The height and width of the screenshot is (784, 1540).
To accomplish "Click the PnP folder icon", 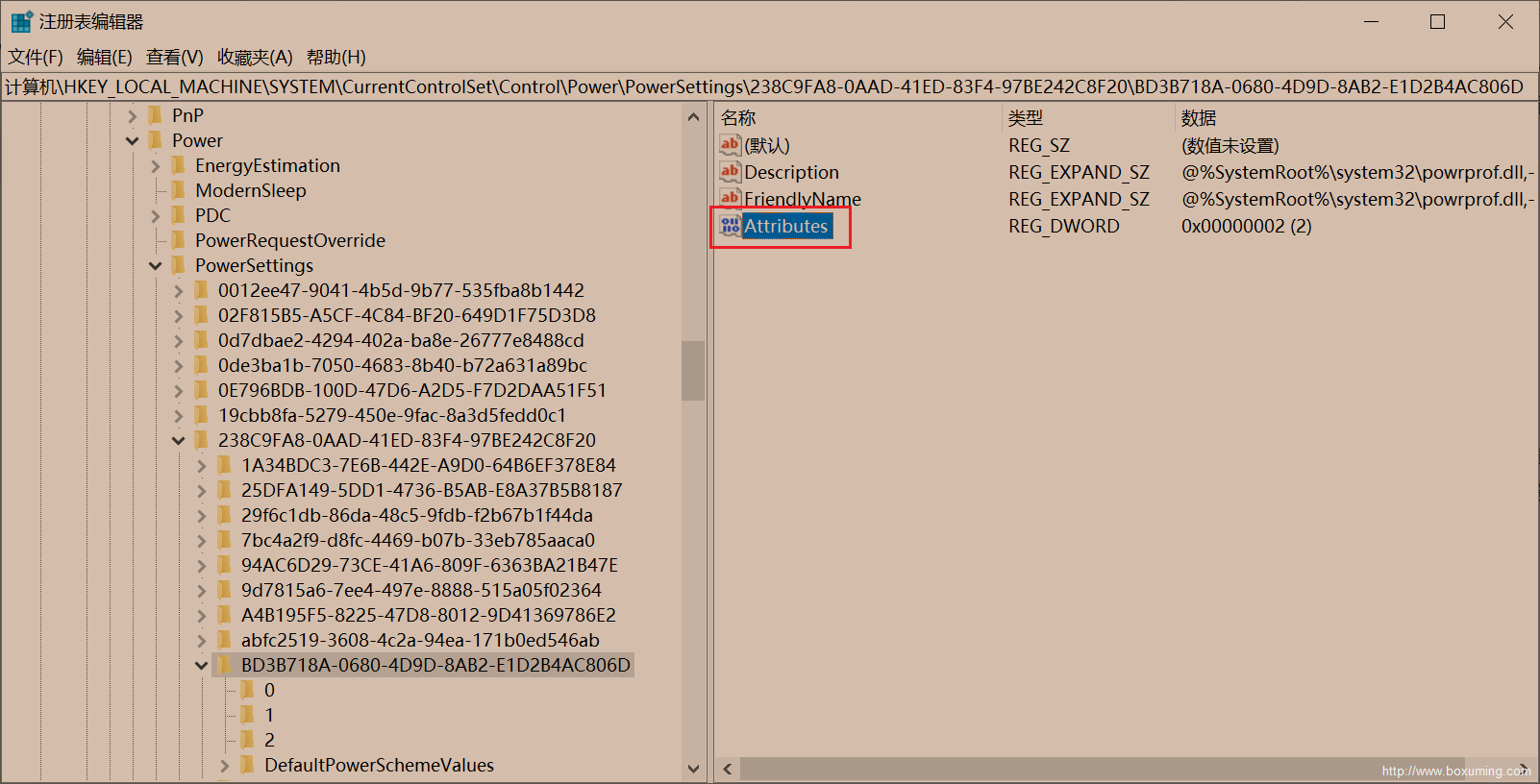I will point(156,115).
